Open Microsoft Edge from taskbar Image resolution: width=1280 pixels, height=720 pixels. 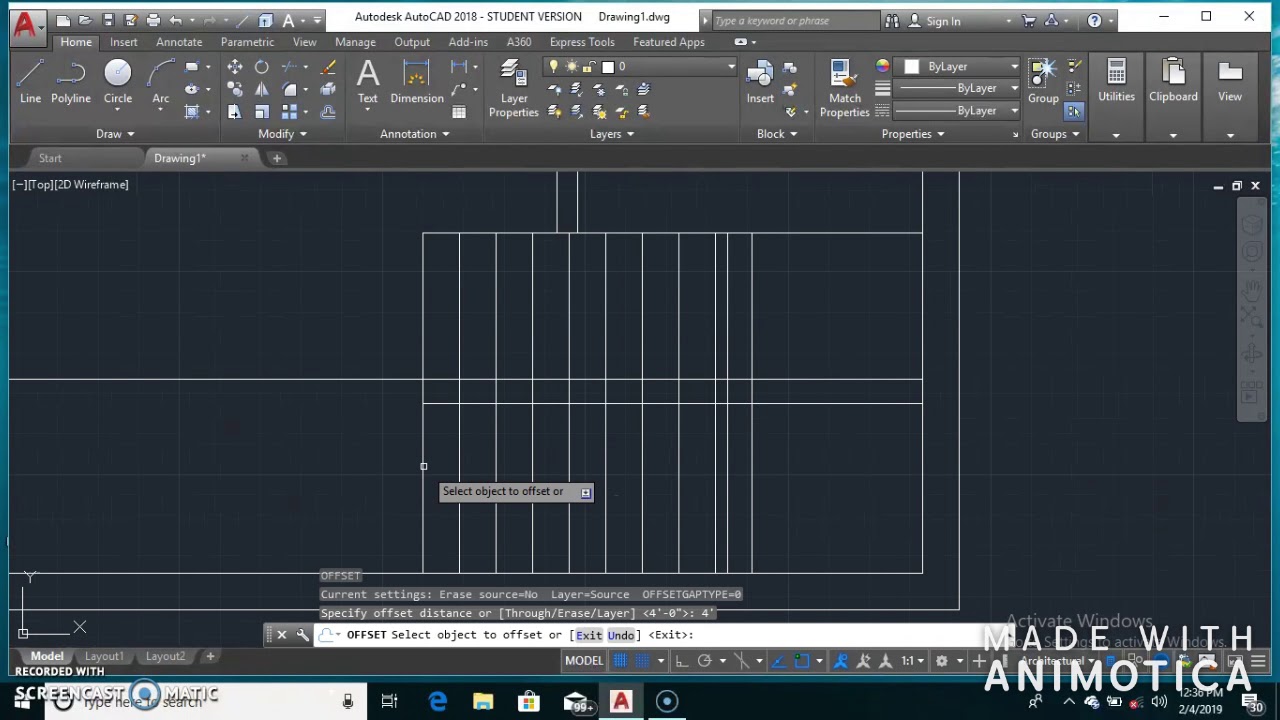click(x=438, y=702)
